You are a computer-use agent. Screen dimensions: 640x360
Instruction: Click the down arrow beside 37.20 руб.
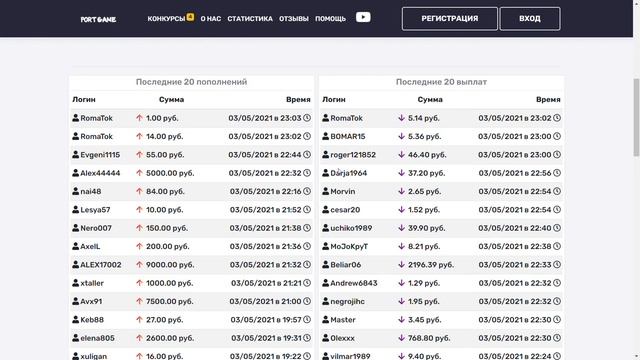pos(401,173)
